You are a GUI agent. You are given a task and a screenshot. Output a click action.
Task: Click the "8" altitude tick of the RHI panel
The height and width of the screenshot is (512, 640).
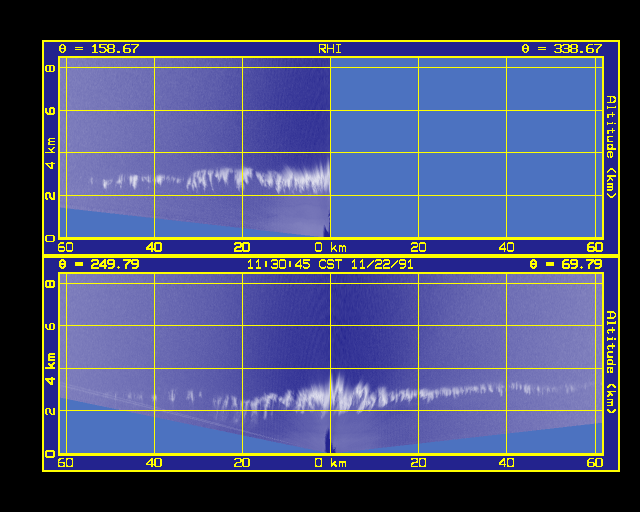(x=51, y=68)
